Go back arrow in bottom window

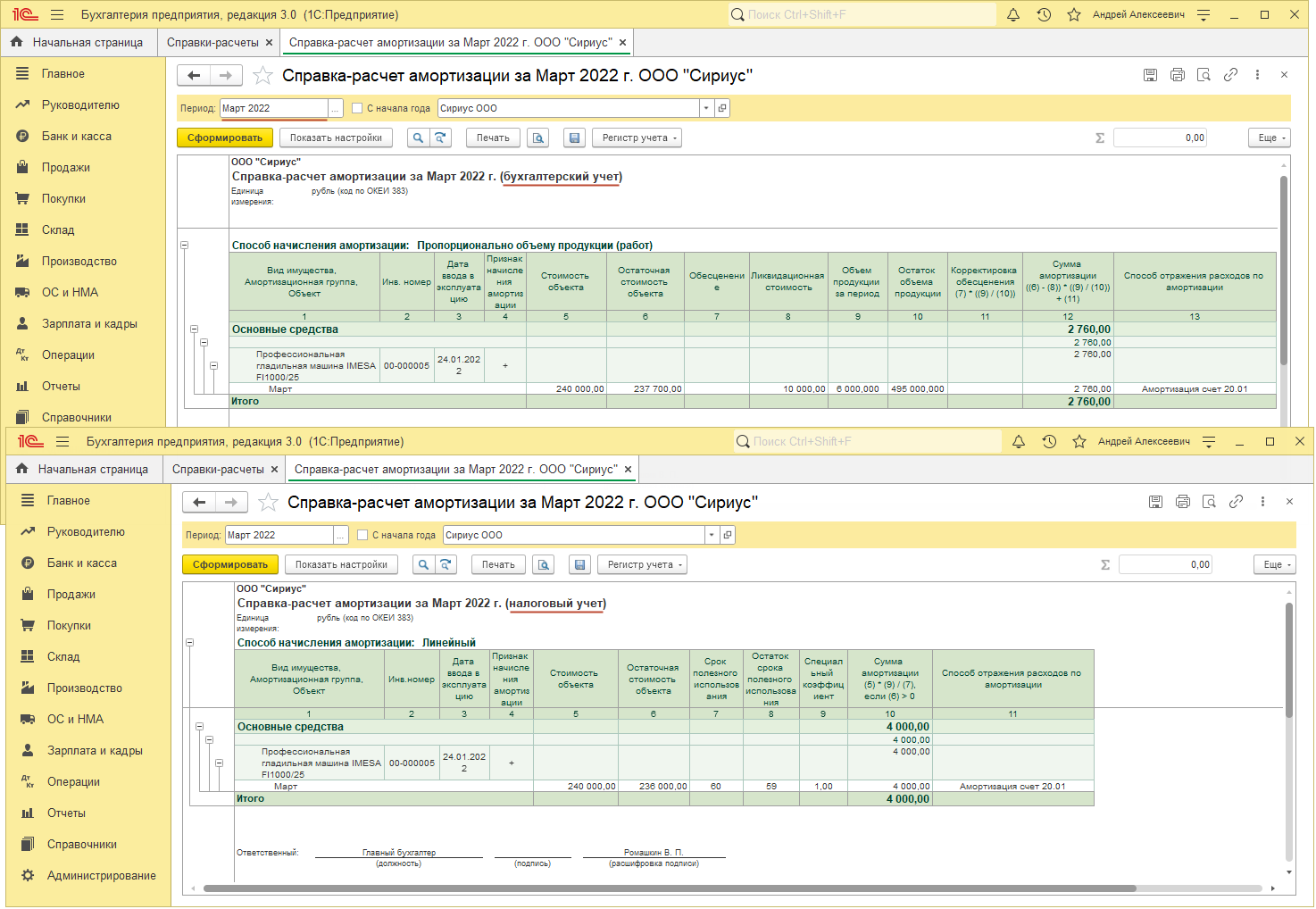(199, 502)
